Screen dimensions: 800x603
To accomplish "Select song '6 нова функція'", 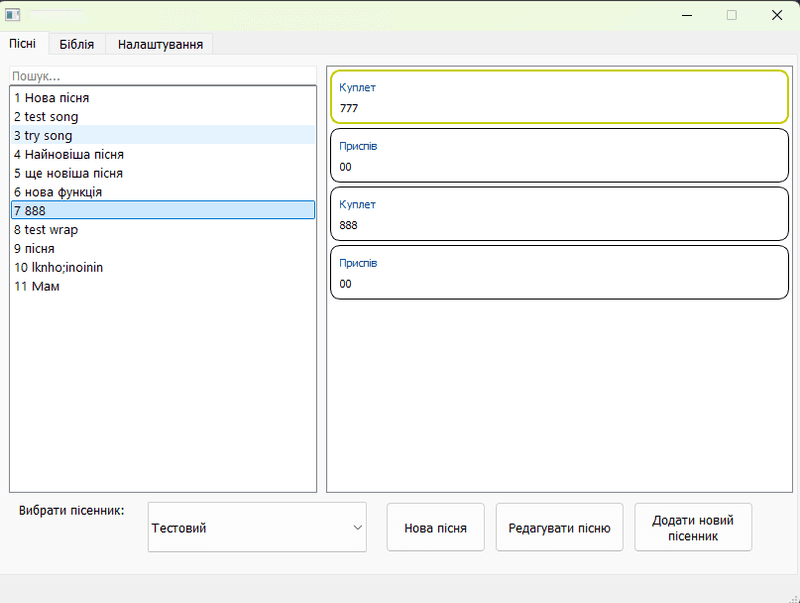I will pos(163,192).
